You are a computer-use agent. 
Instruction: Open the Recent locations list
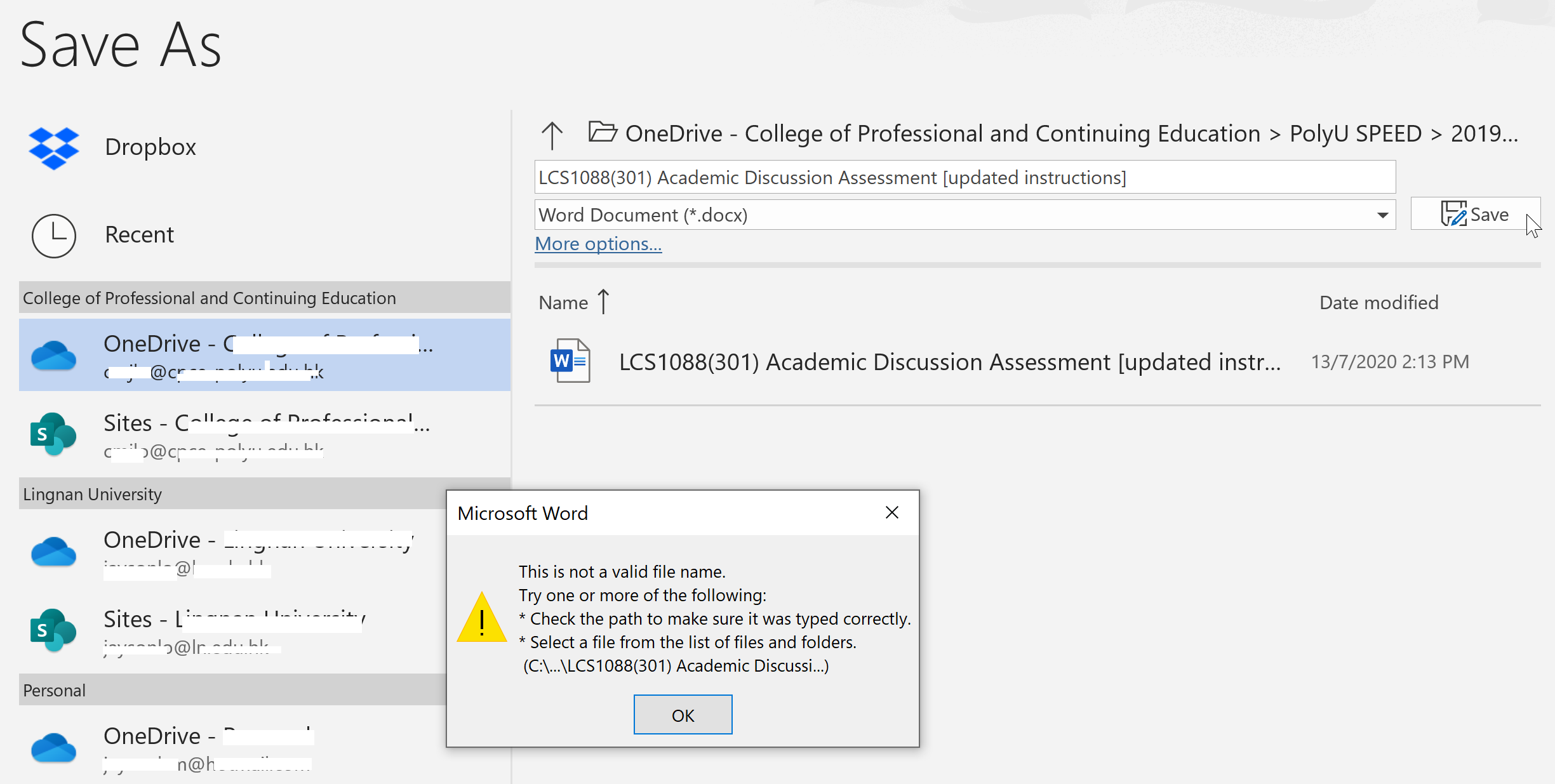139,235
